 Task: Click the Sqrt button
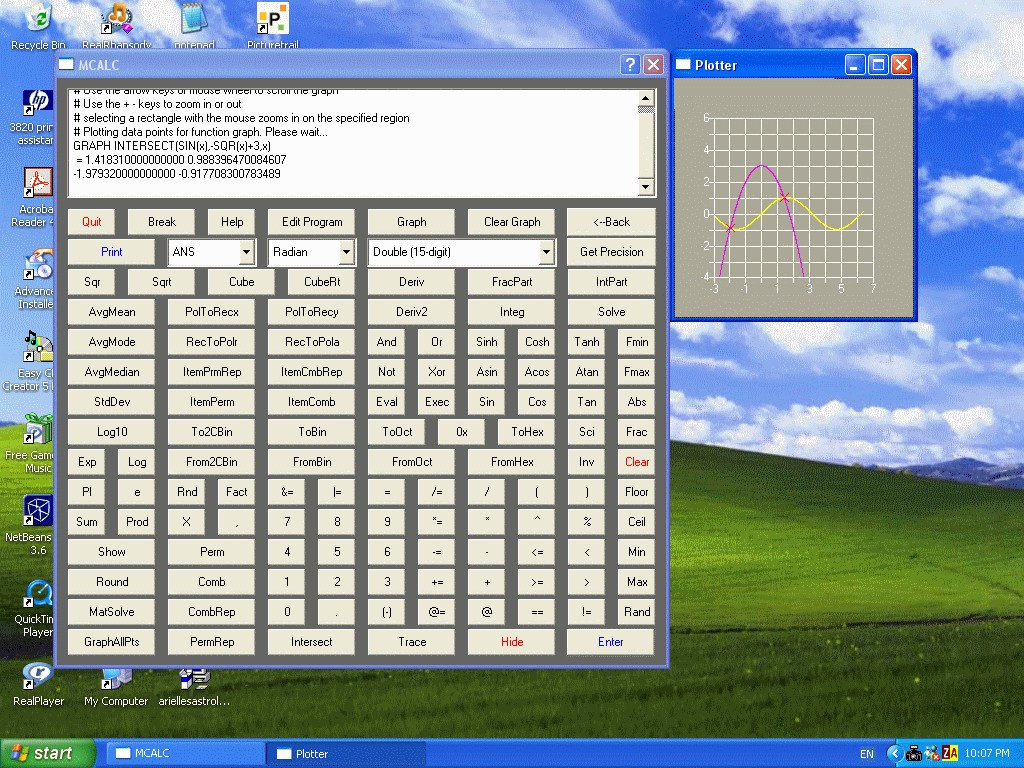[161, 282]
